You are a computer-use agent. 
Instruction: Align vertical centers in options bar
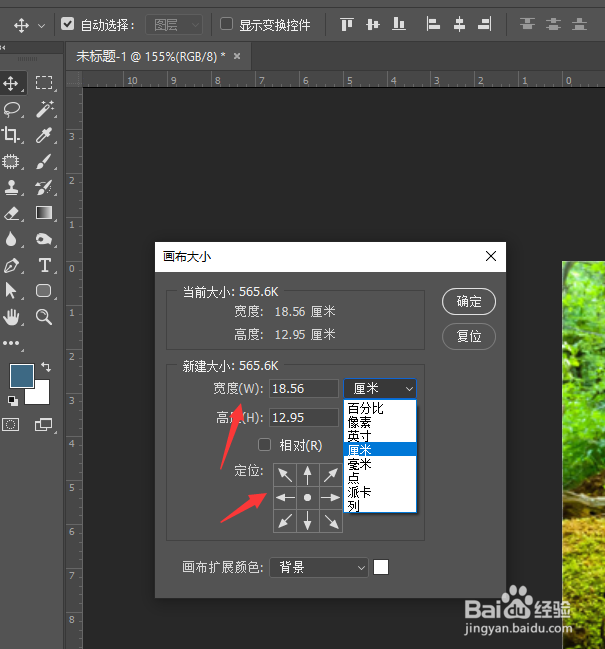(x=373, y=24)
